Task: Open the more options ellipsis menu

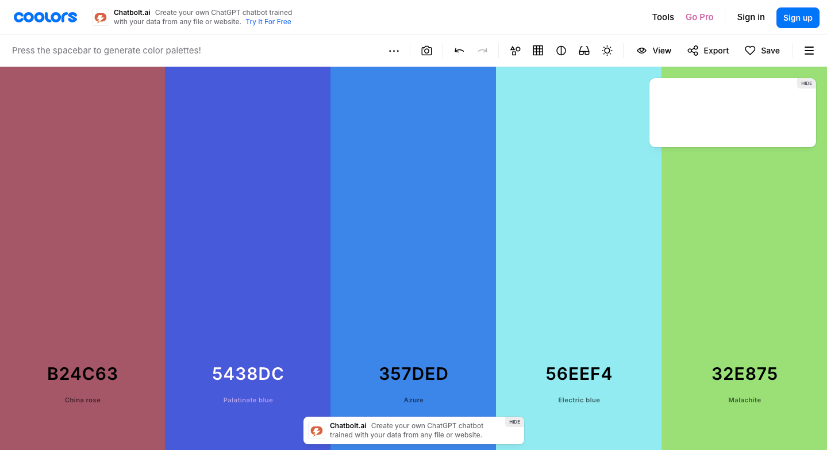Action: (394, 50)
